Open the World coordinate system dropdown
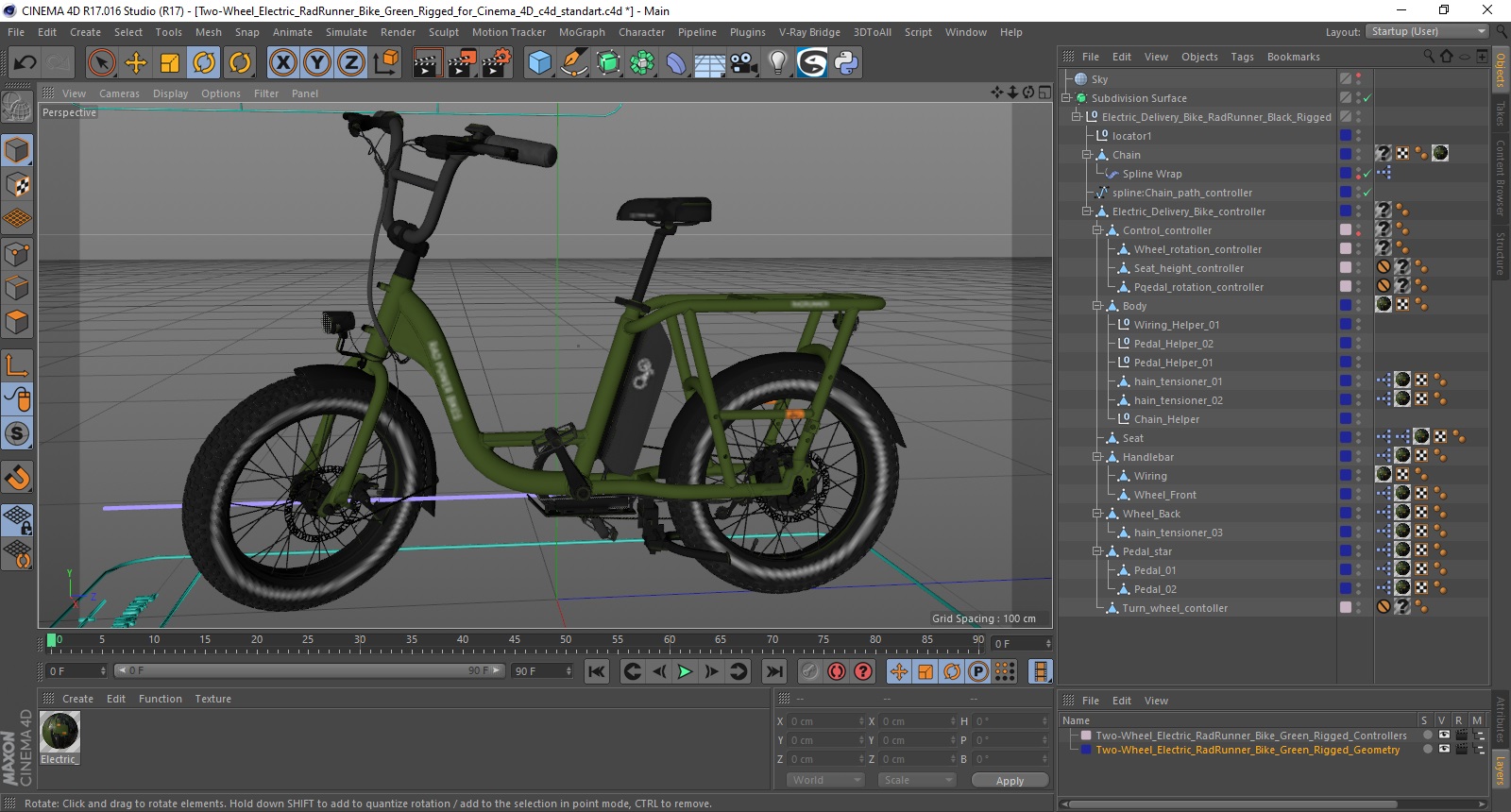The width and height of the screenshot is (1511, 812). tap(825, 780)
